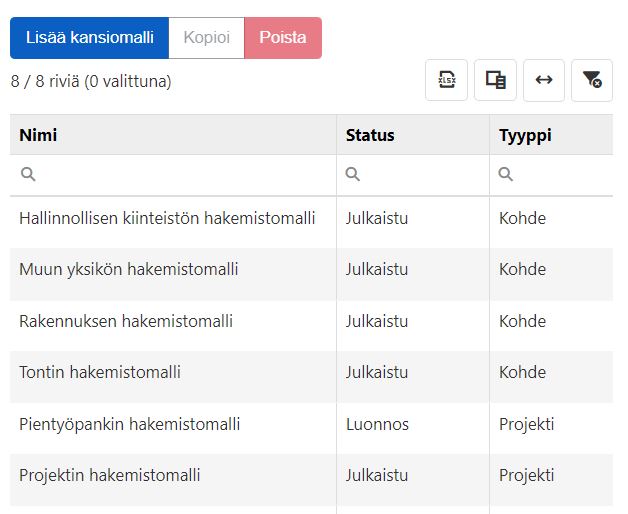
Task: Clear all filters with funnel icon
Action: (592, 80)
